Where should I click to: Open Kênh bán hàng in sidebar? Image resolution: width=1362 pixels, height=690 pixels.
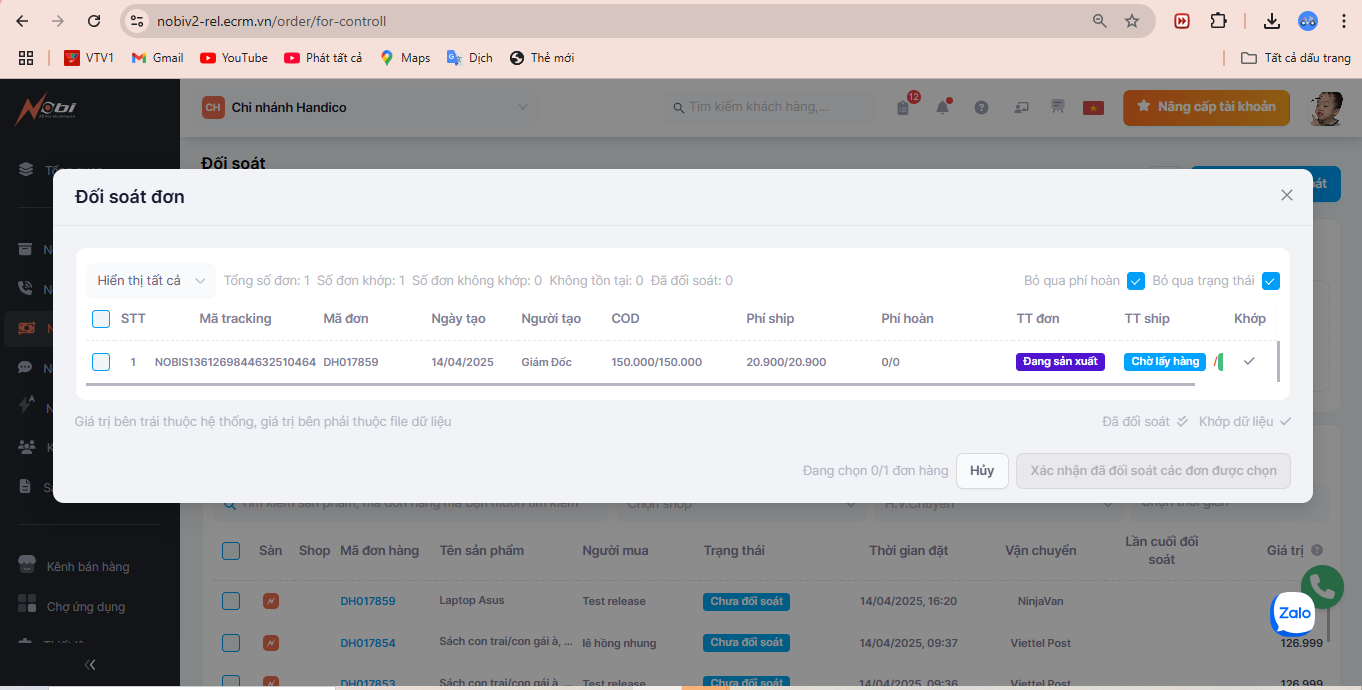coord(88,567)
